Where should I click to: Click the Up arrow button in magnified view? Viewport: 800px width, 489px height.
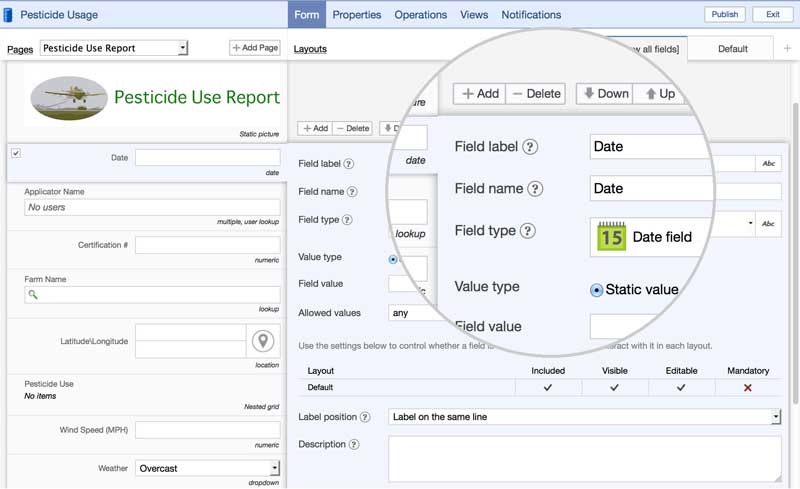click(x=661, y=94)
